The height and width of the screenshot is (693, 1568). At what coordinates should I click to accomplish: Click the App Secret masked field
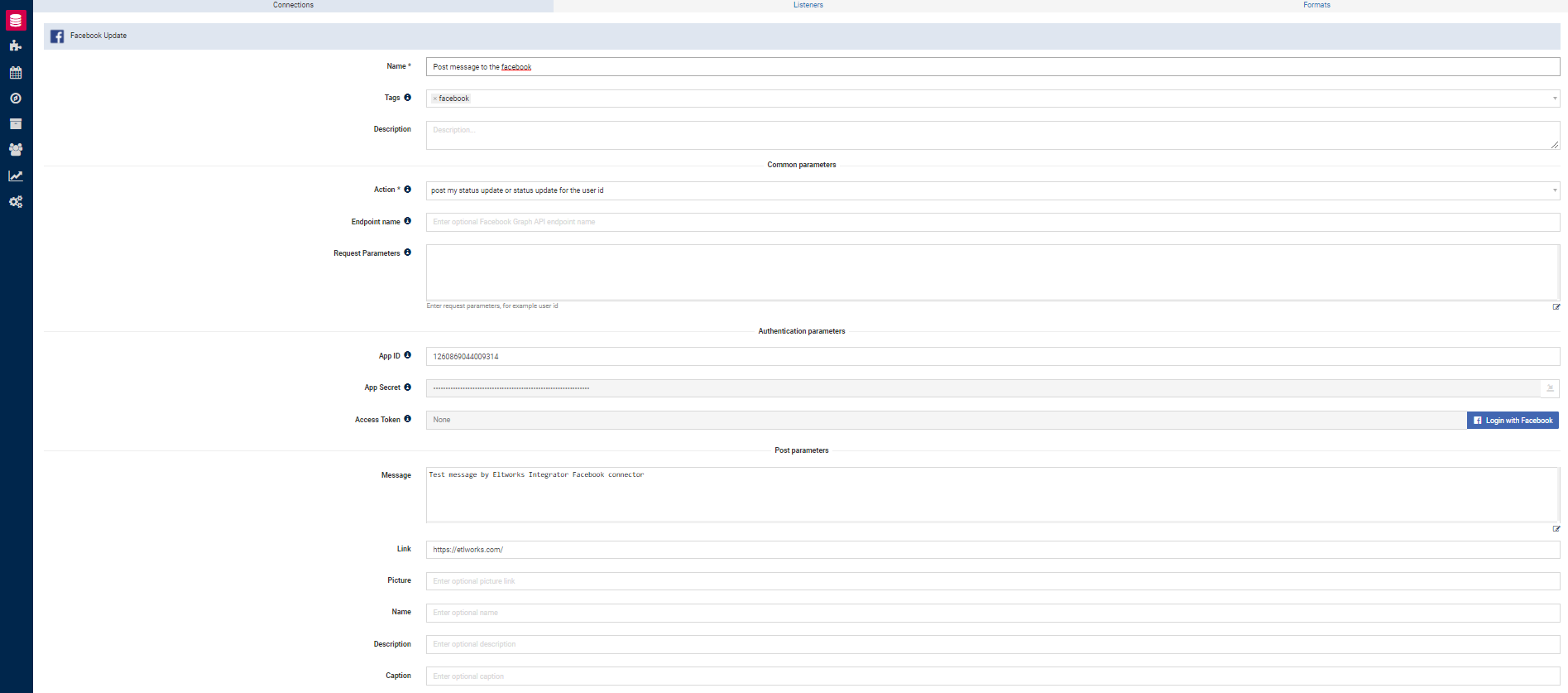(x=983, y=388)
